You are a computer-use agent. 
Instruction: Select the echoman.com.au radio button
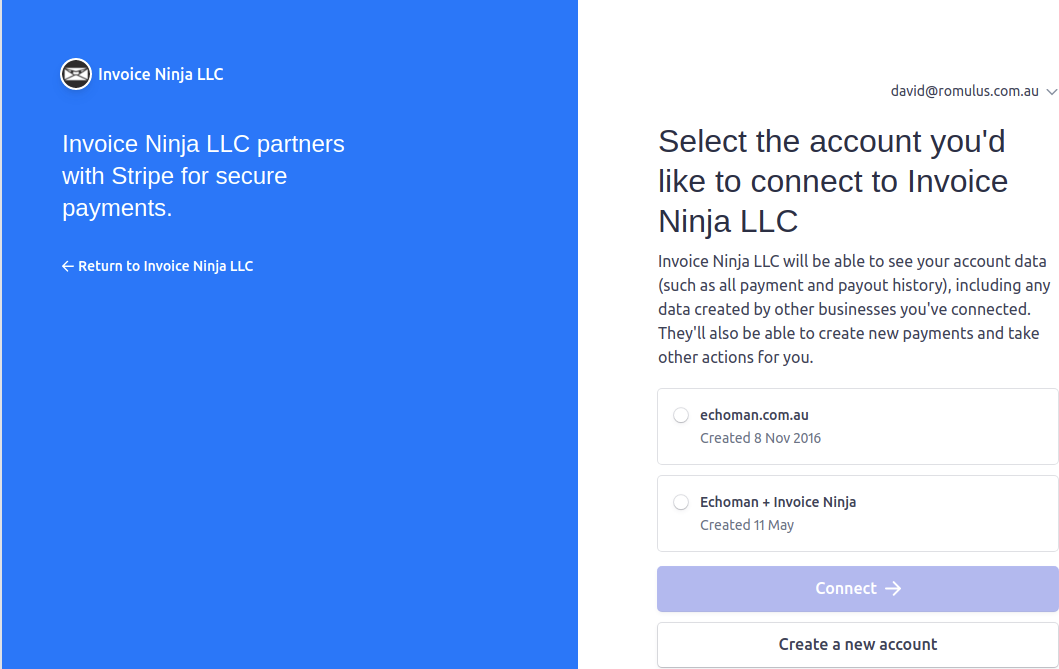pos(681,415)
